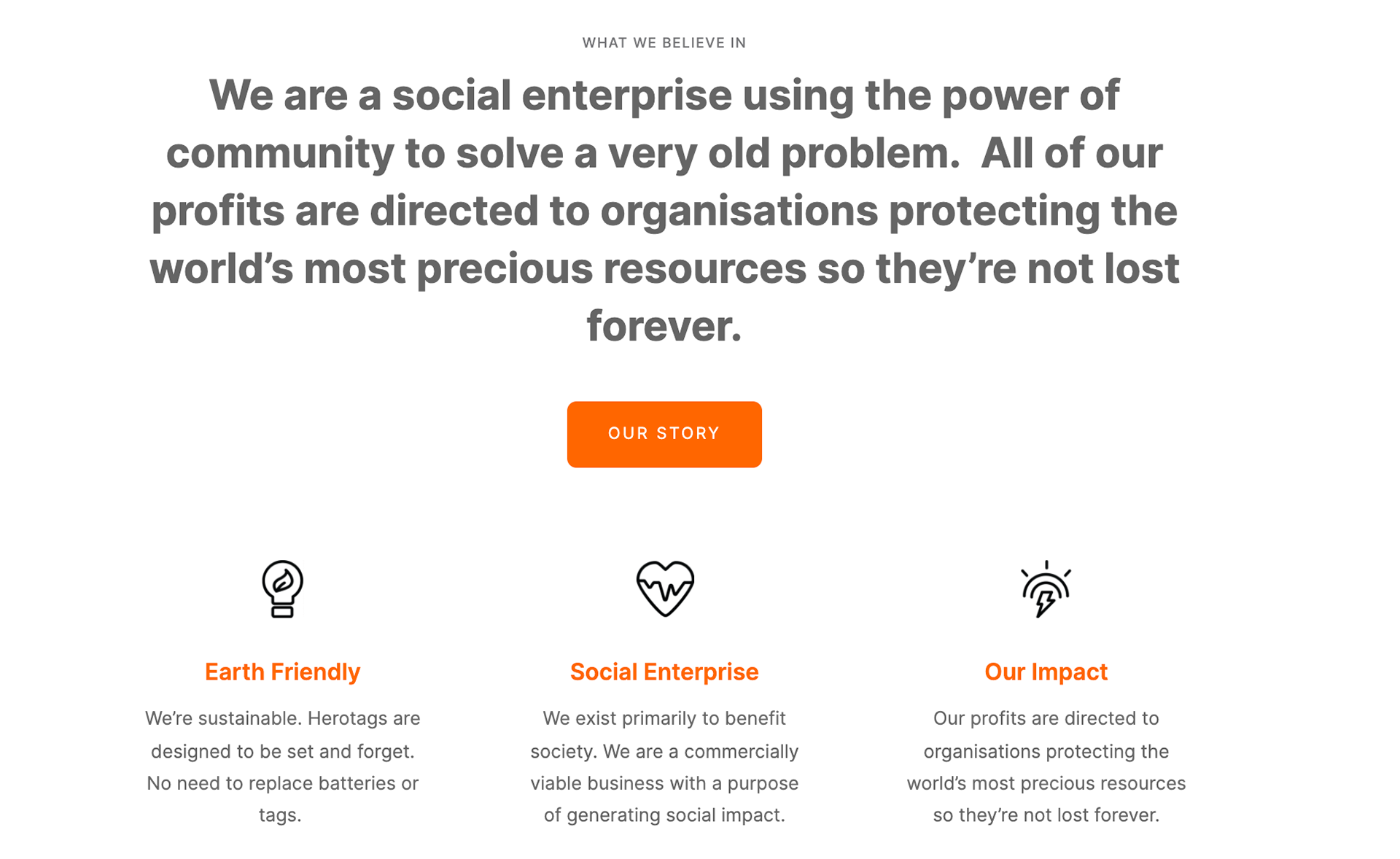
Task: Click the line 'No need to replace batteries or'
Action: (x=282, y=783)
